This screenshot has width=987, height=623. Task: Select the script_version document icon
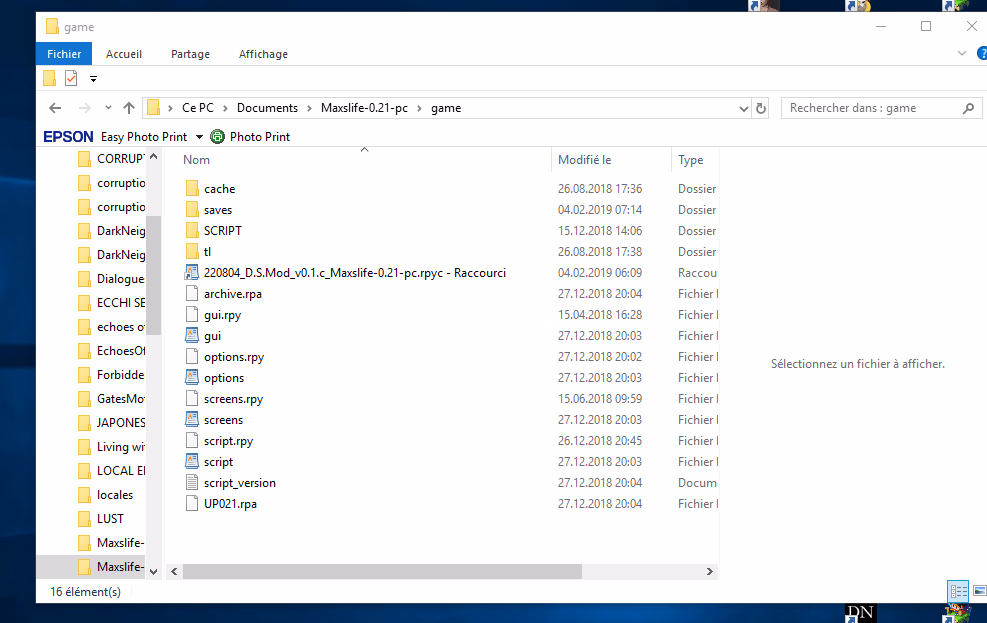(193, 483)
